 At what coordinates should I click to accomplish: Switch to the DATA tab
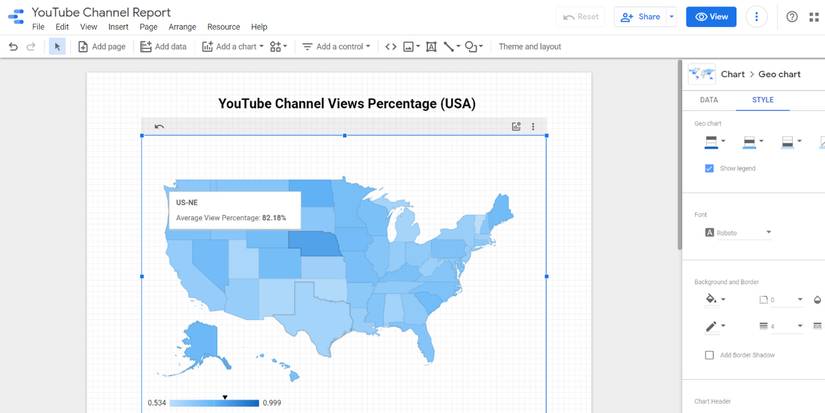(x=709, y=100)
